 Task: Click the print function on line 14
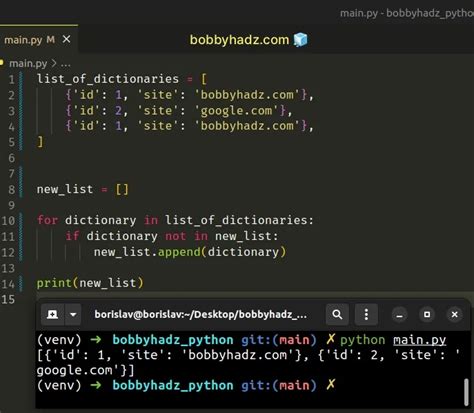click(x=54, y=283)
